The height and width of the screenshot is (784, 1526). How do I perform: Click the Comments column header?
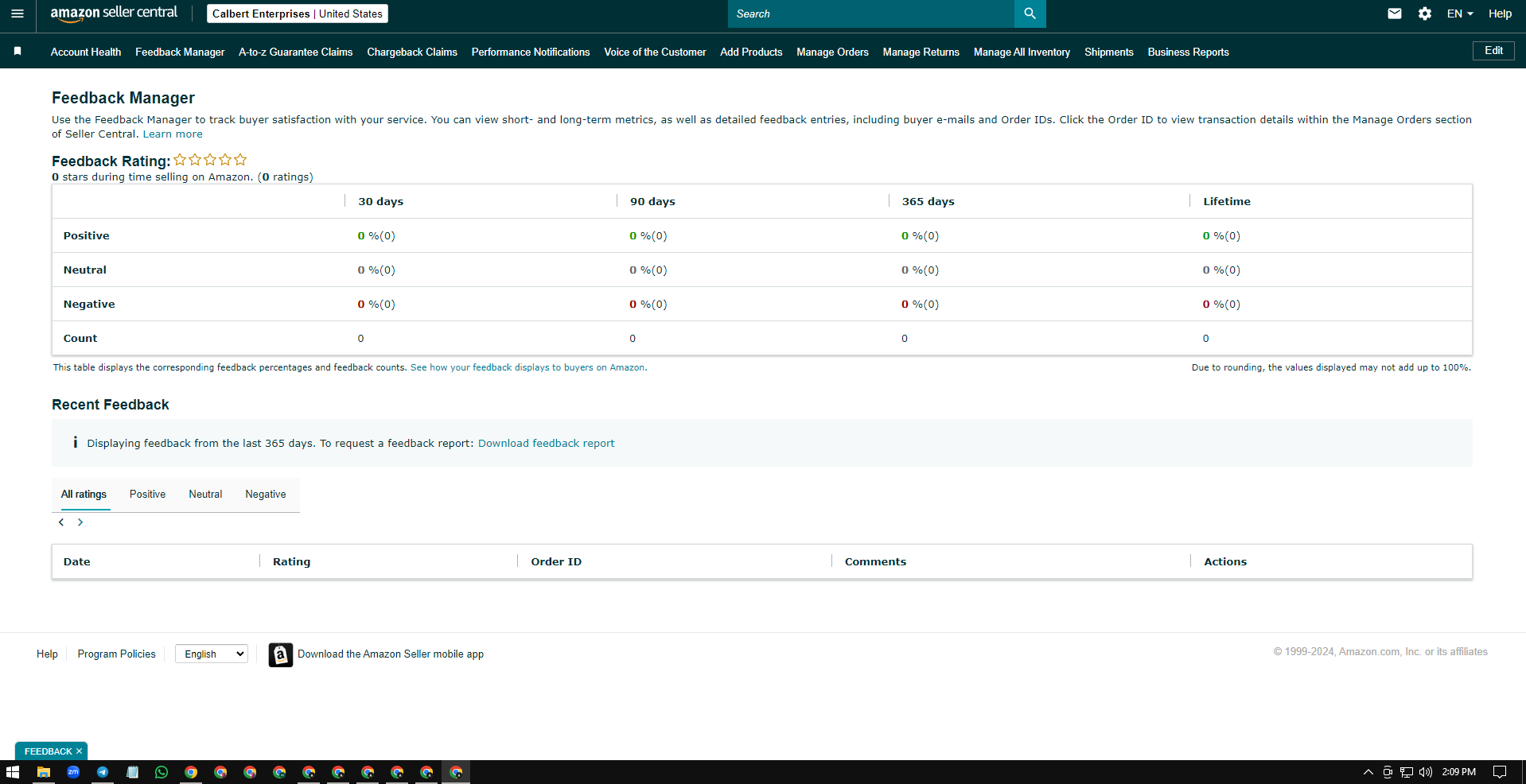(875, 561)
